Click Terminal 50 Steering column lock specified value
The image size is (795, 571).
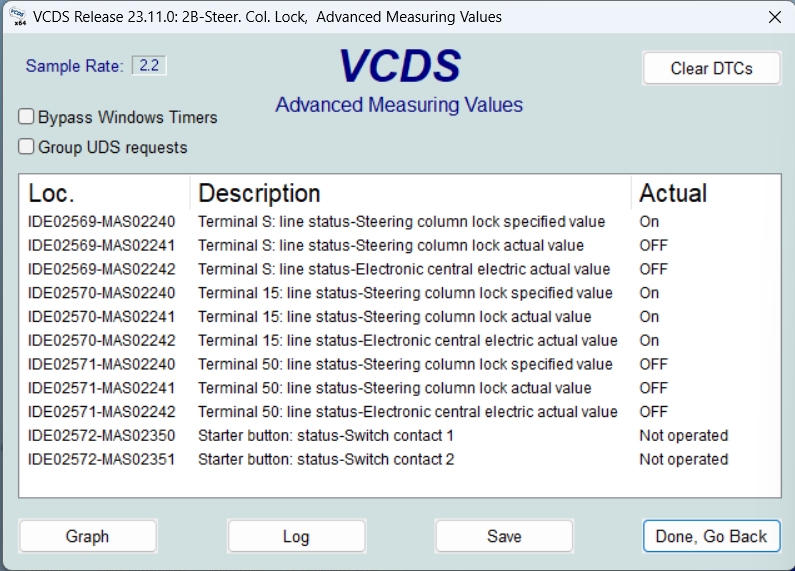point(406,365)
